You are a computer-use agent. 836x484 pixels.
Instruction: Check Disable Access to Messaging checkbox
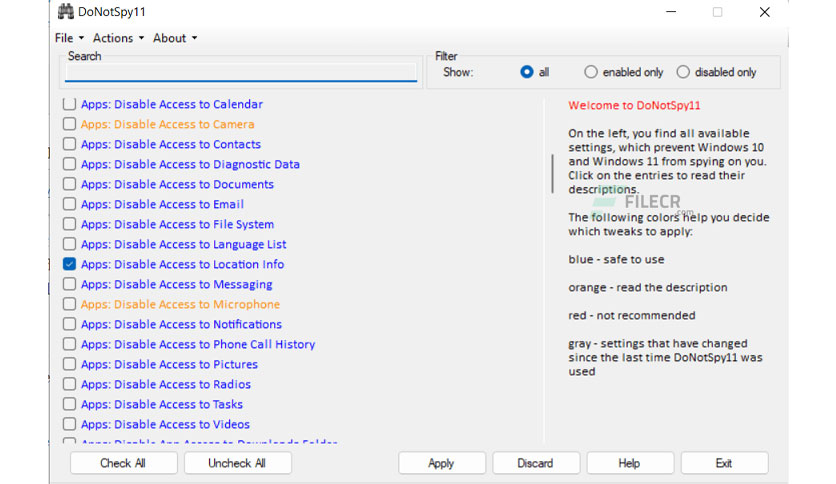(69, 284)
